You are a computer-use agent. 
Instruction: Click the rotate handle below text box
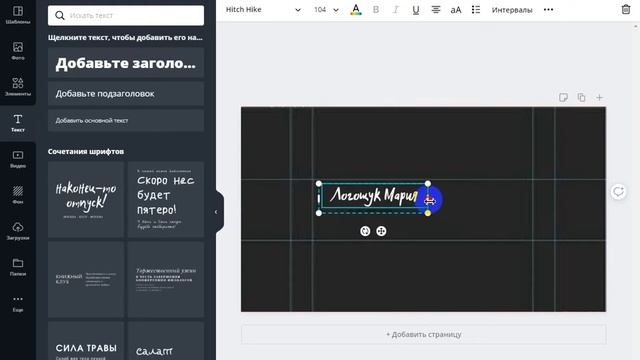[x=365, y=231]
